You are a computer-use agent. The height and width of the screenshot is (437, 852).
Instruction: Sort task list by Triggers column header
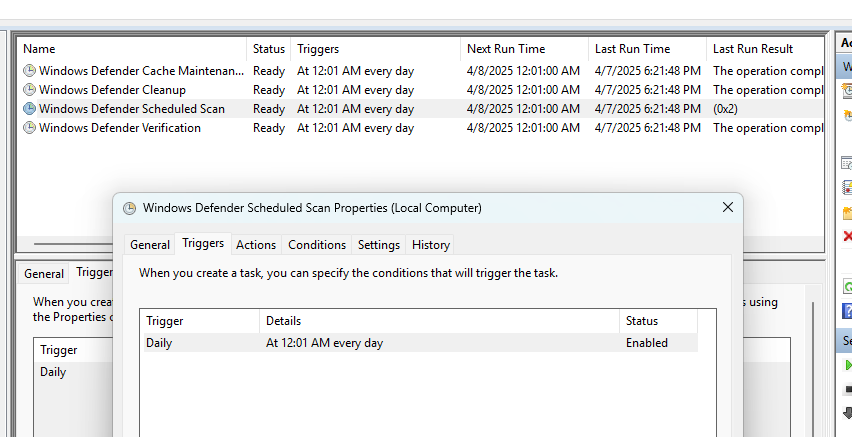click(375, 49)
